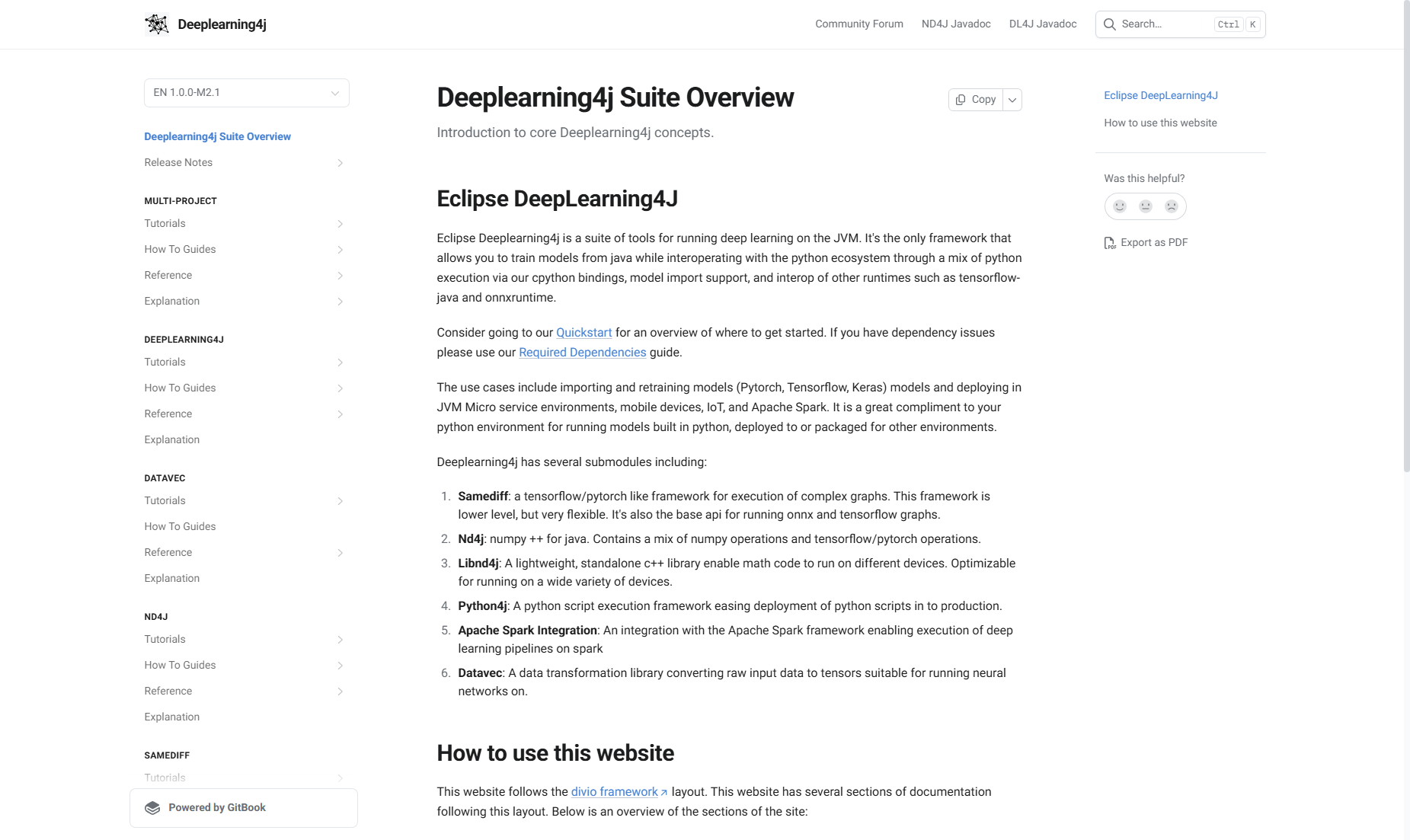Viewport: 1410px width, 840px height.
Task: Expand Deeplearning4j Reference chevron
Action: [340, 414]
